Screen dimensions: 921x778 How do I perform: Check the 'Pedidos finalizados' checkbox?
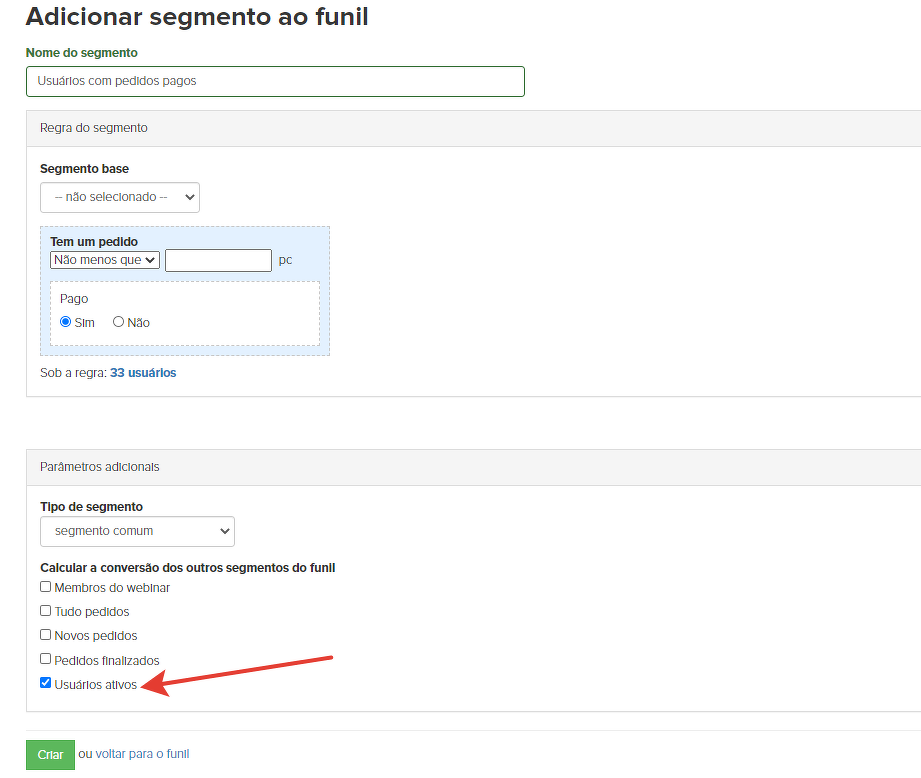pyautogui.click(x=45, y=659)
